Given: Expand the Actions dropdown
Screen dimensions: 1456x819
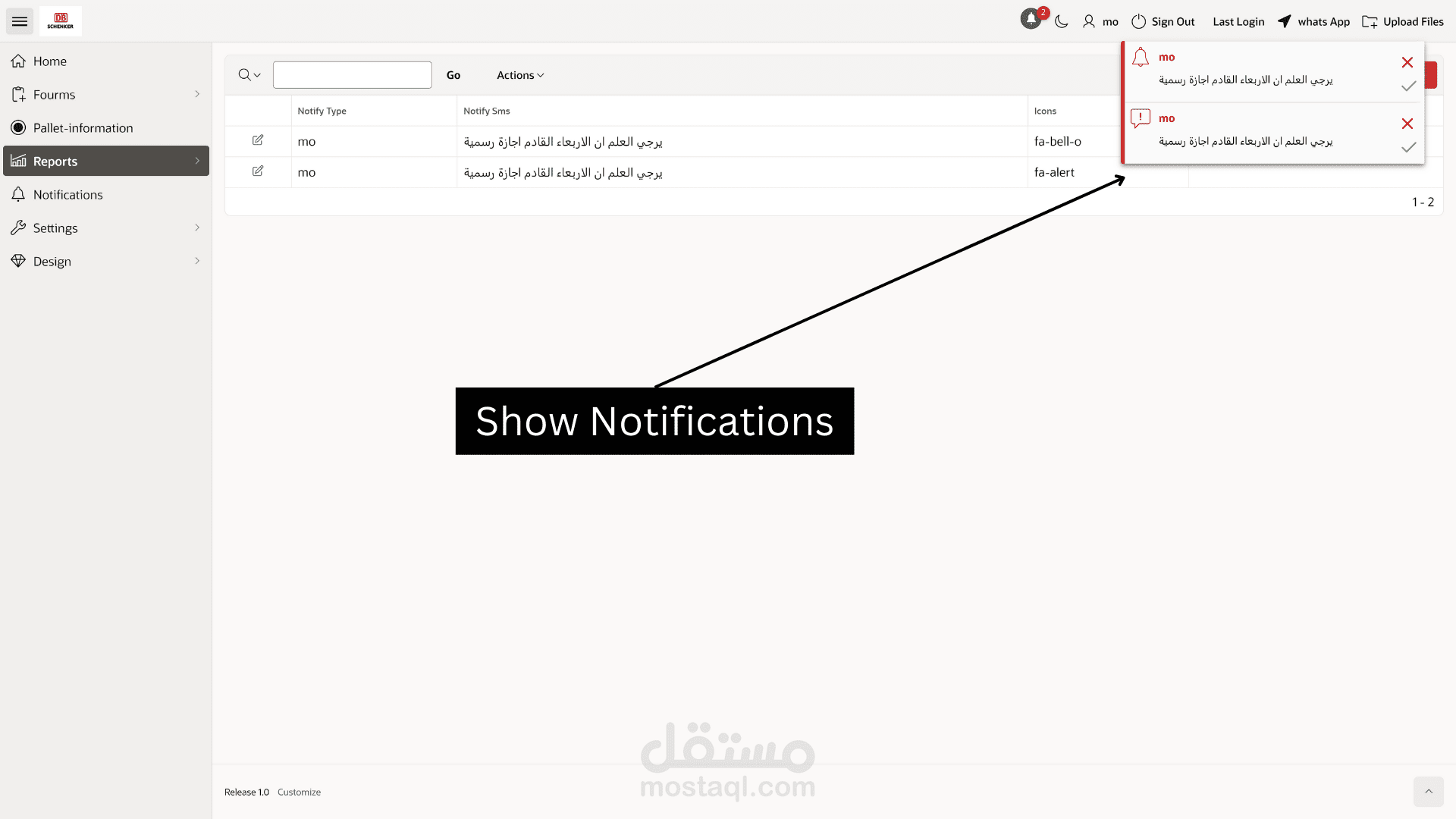Looking at the screenshot, I should (520, 74).
